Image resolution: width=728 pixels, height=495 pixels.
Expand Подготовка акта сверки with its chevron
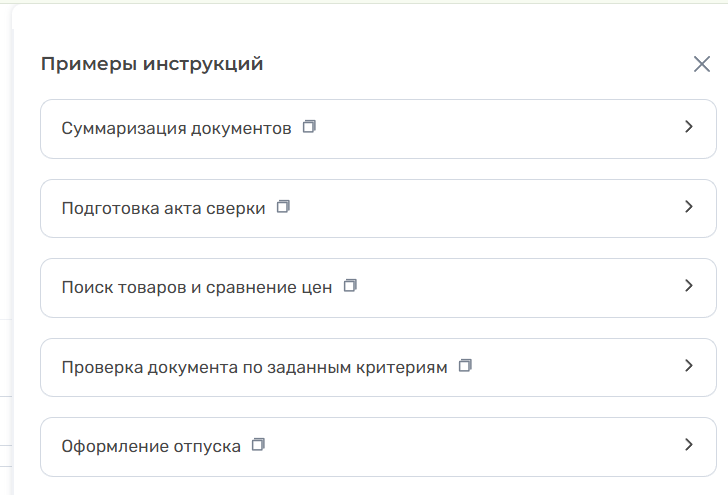(x=689, y=207)
